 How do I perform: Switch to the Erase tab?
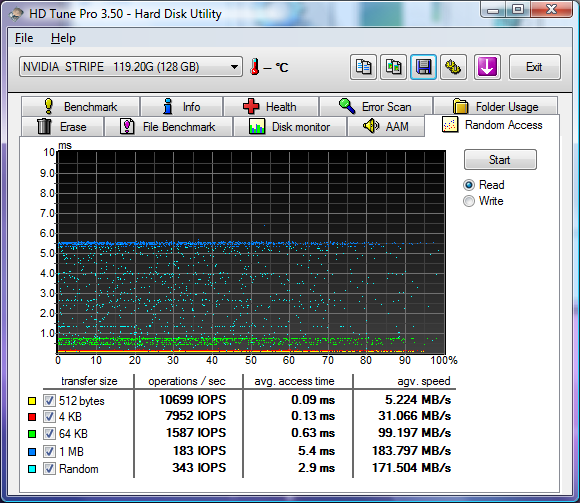[62, 126]
